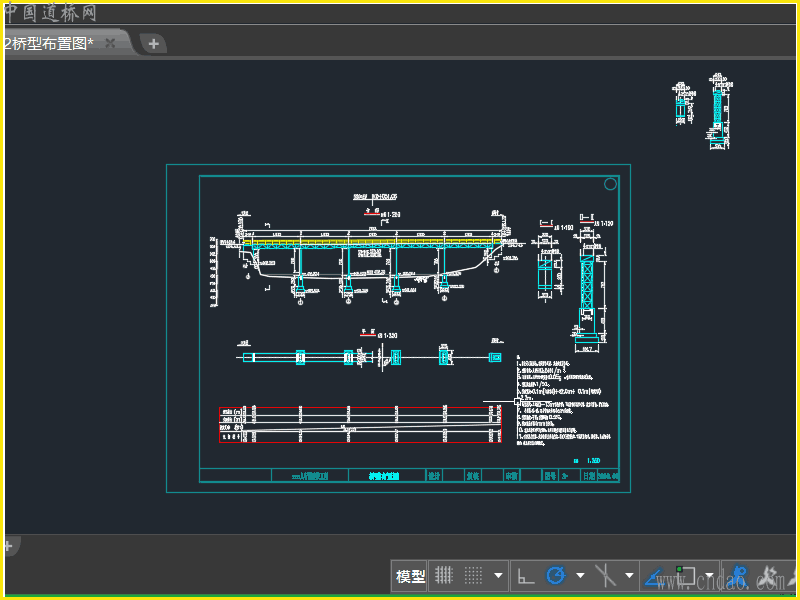Screen dimensions: 800x600
Task: Click the isometric drafting crossed-lines icon
Action: (605, 576)
